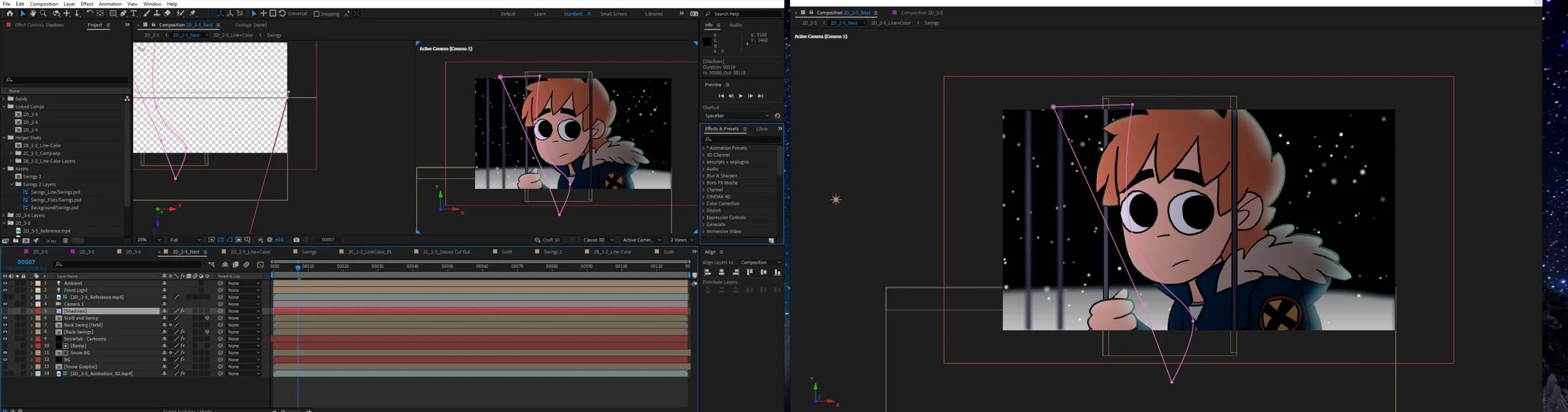Toggle visibility of Back Swing (Held) layer
Image resolution: width=1568 pixels, height=412 pixels.
(x=5, y=325)
